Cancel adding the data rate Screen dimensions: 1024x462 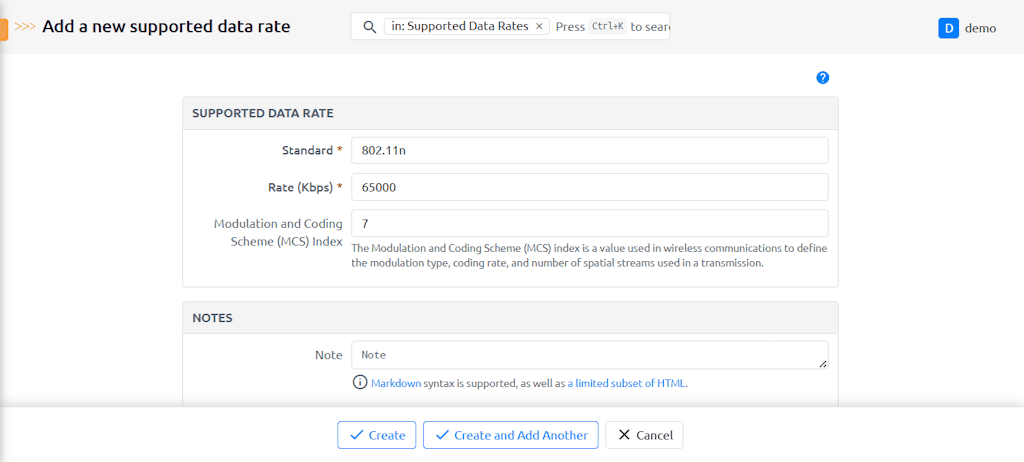644,435
